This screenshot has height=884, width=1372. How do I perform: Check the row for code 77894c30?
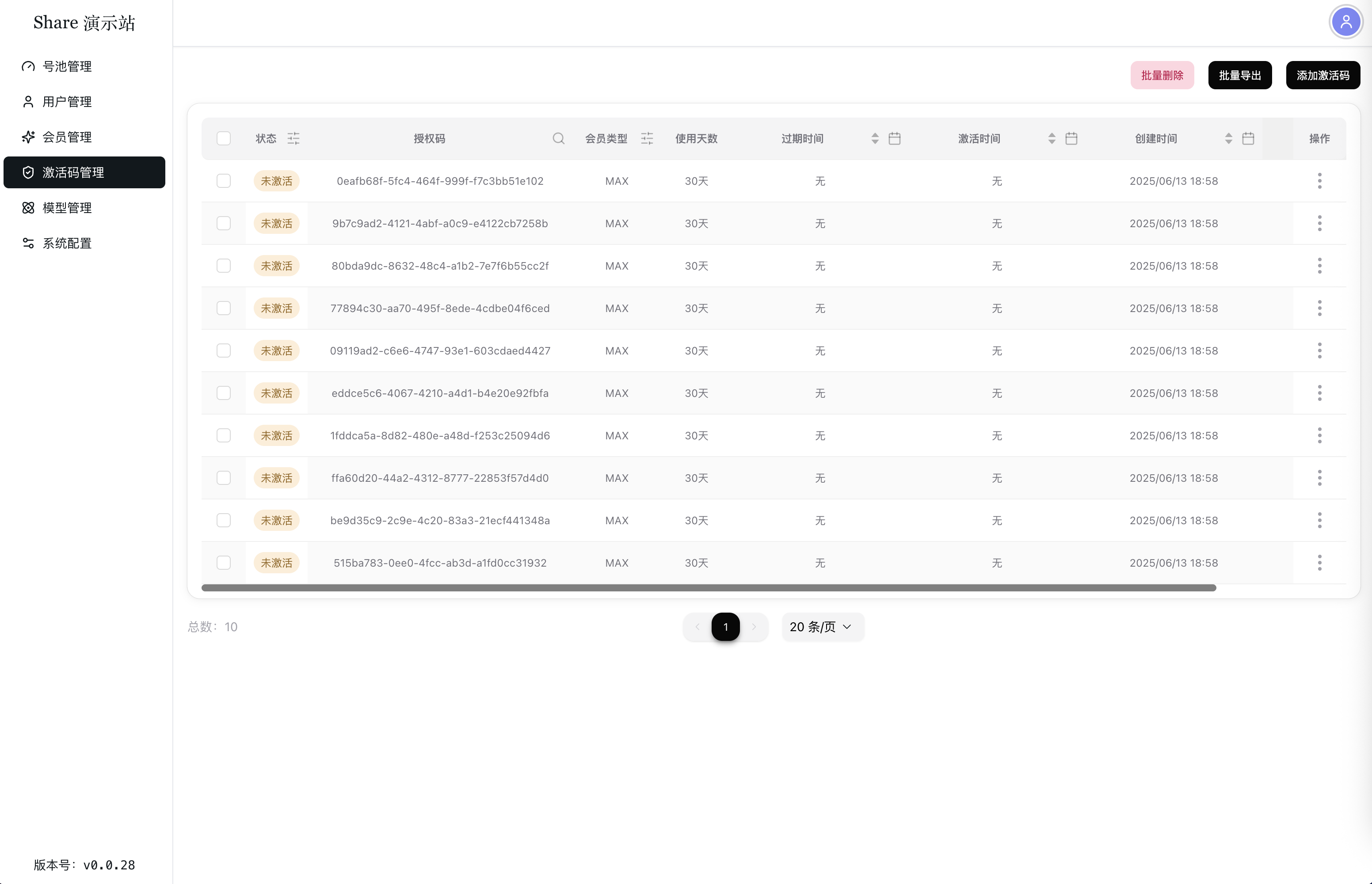[224, 308]
